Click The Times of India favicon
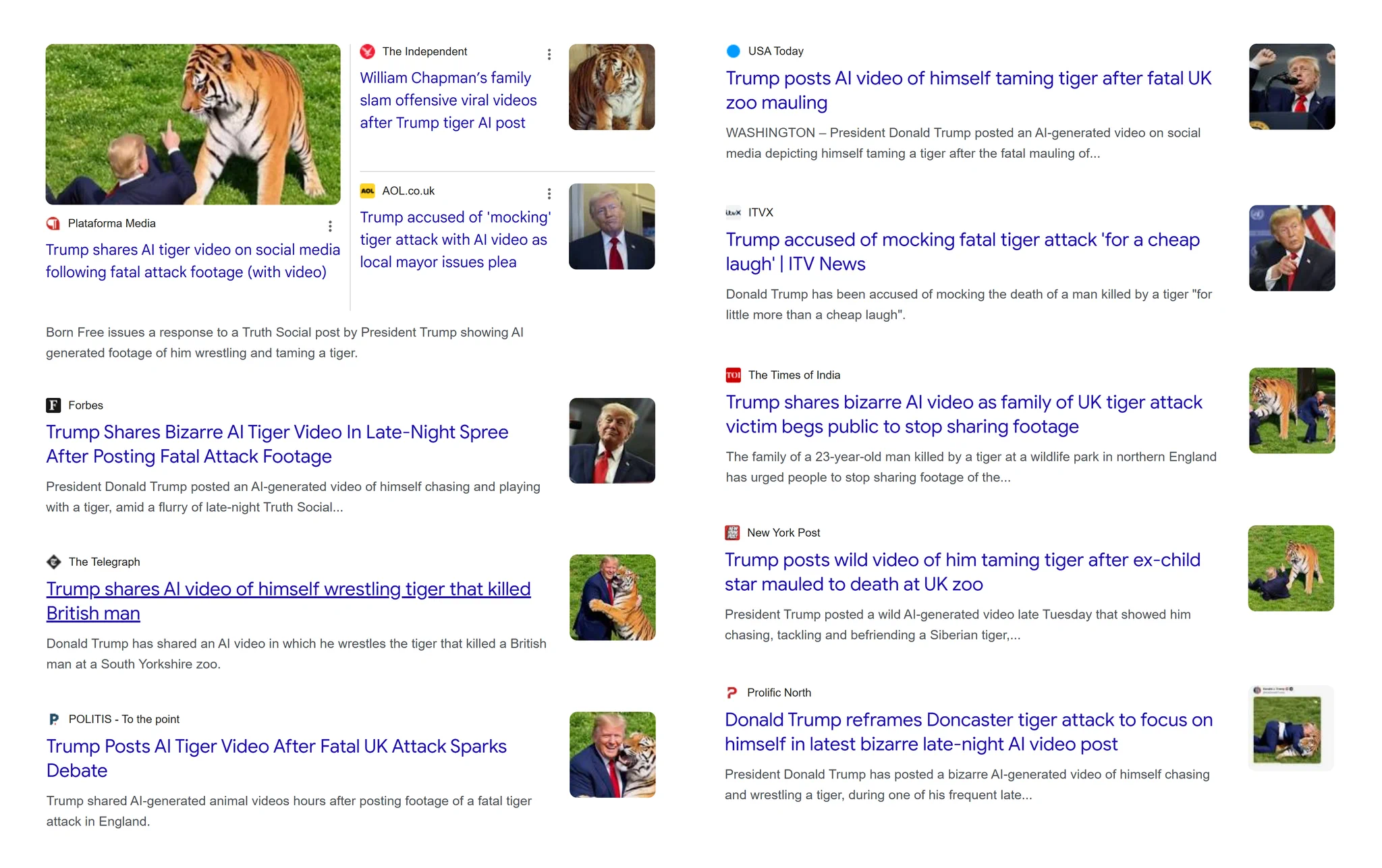This screenshot has height=868, width=1382. pyautogui.click(x=734, y=375)
